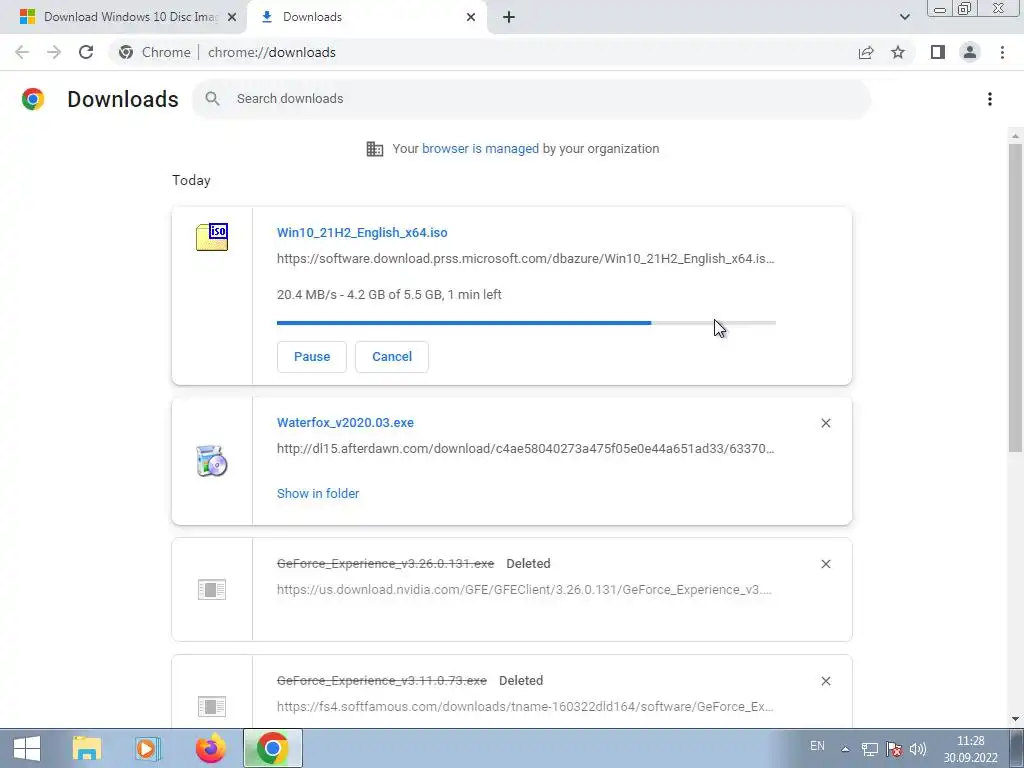Click the fs4.softfamous.com source URL

pyautogui.click(x=525, y=707)
